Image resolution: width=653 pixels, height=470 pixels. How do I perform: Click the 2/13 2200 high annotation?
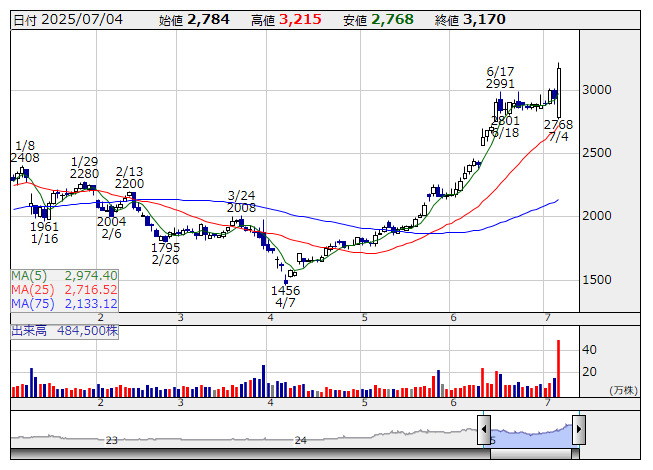(x=130, y=178)
